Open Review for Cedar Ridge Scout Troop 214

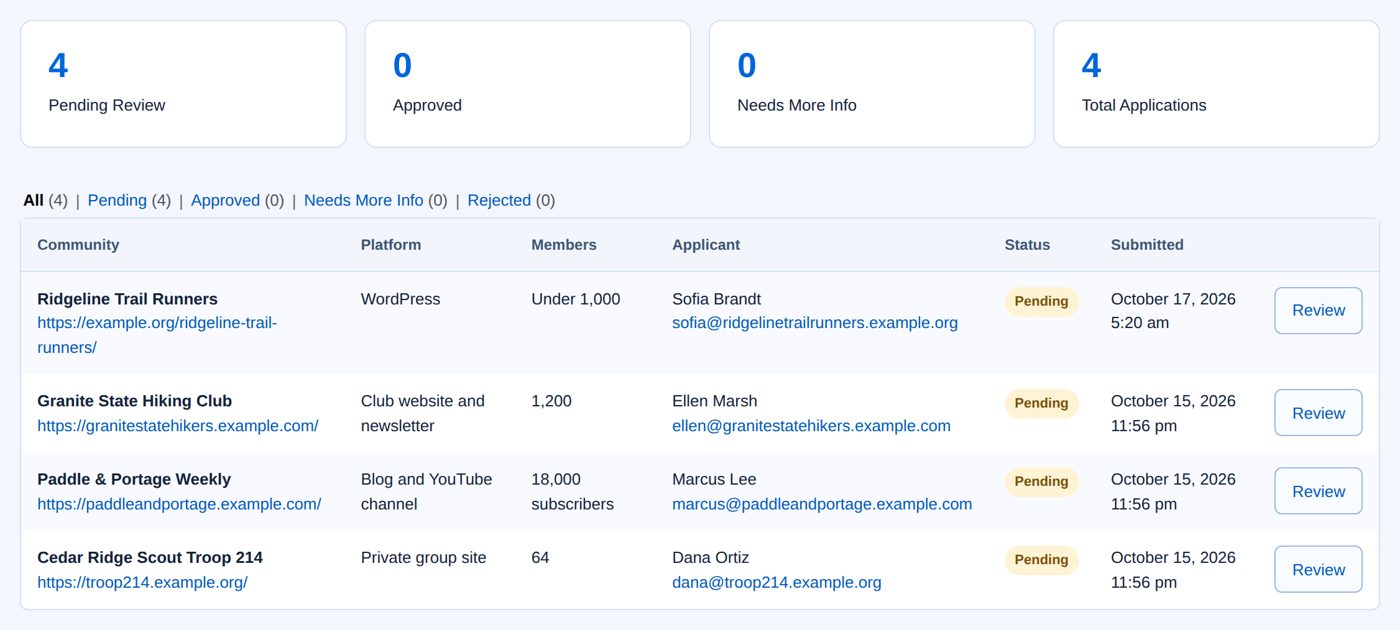pyautogui.click(x=1318, y=569)
